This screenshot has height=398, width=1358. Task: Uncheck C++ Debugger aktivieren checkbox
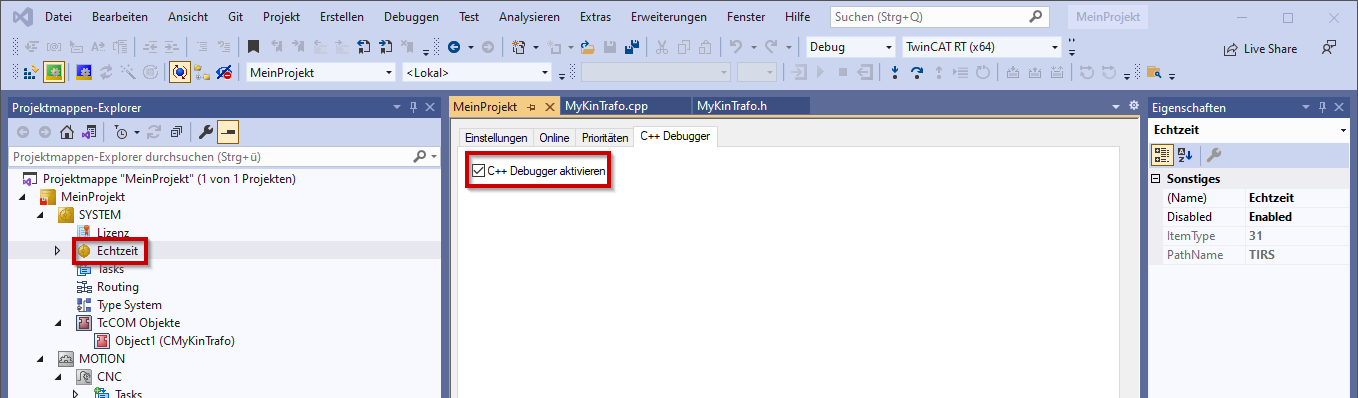[478, 172]
